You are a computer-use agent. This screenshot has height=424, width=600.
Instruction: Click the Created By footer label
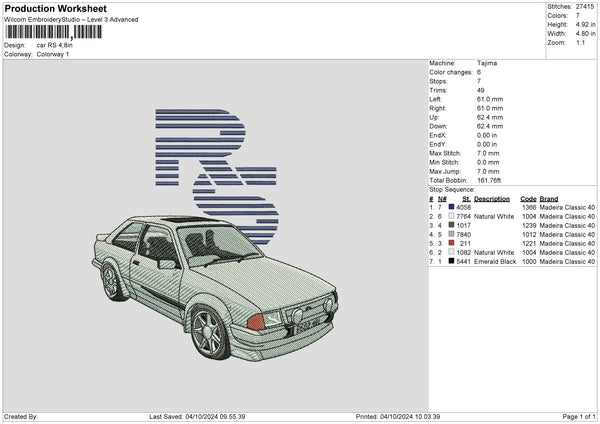[21, 417]
